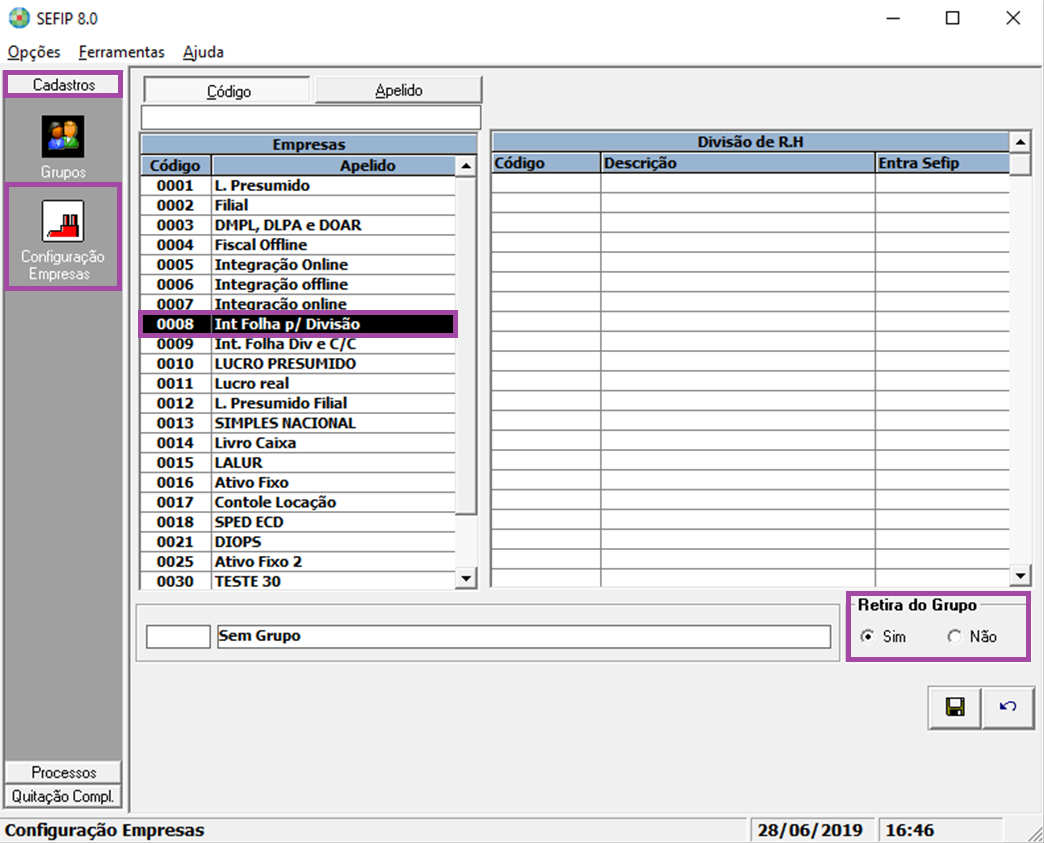This screenshot has height=843, width=1044.
Task: Select company 0021 DIOPS
Action: click(298, 542)
